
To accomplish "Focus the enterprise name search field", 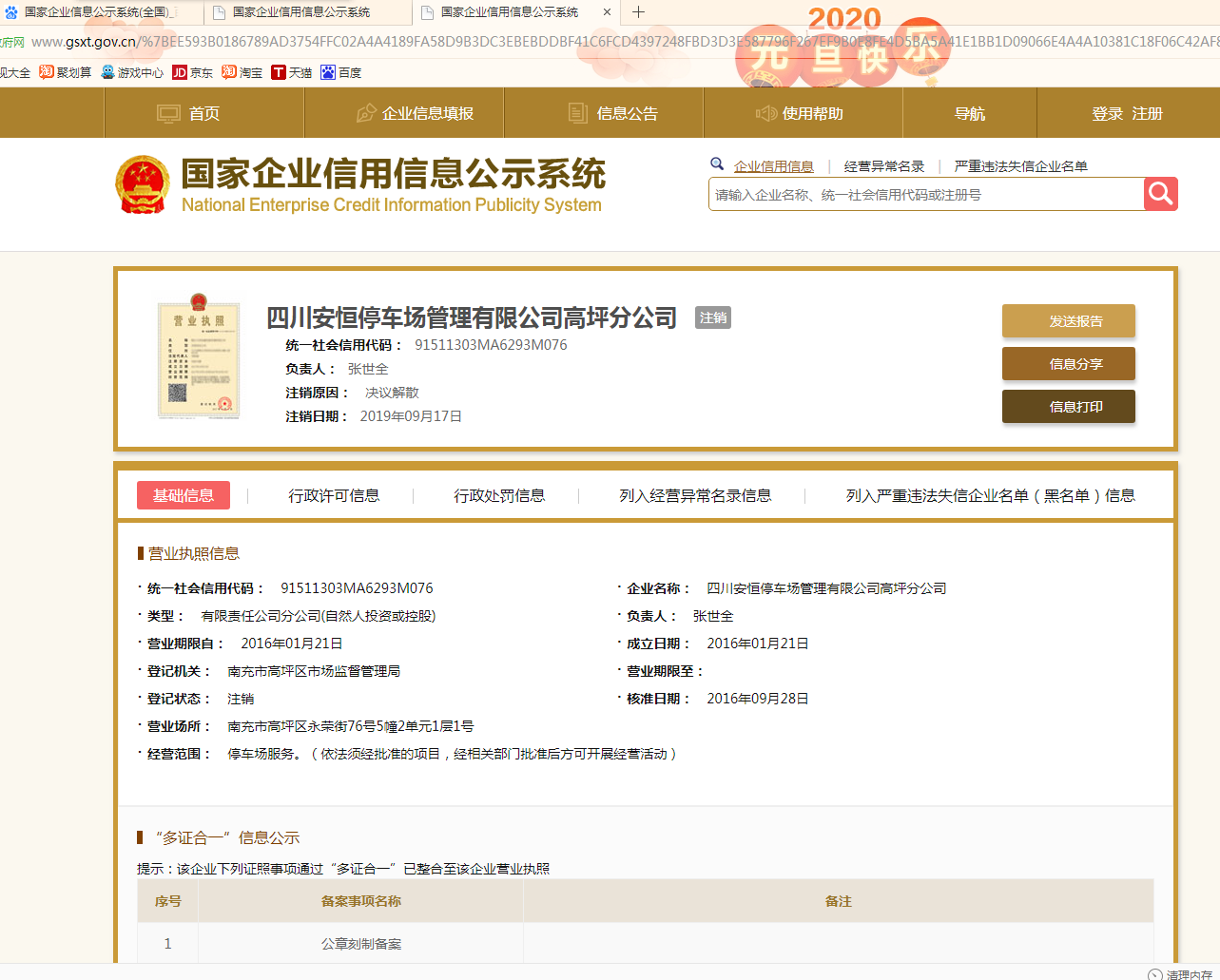I will [x=926, y=195].
